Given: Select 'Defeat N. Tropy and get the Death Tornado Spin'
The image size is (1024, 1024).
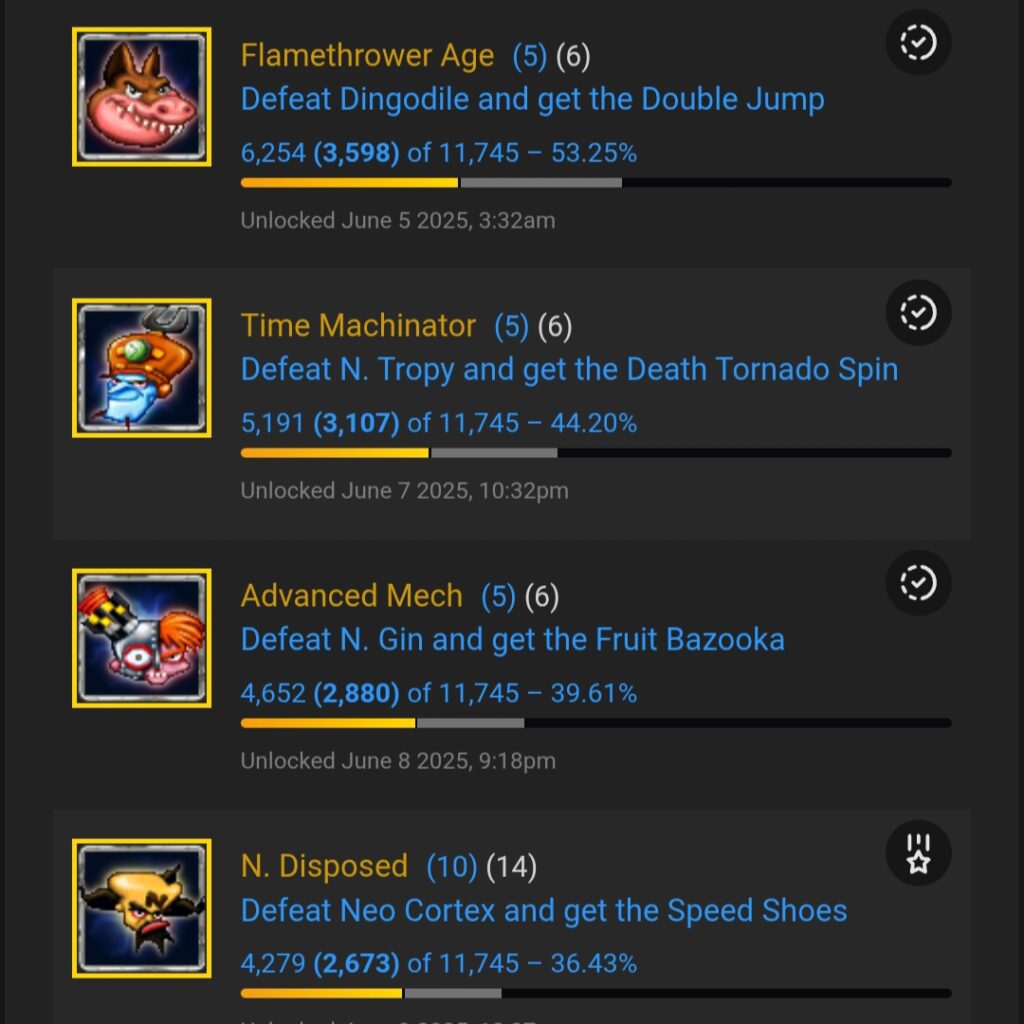Looking at the screenshot, I should [569, 370].
